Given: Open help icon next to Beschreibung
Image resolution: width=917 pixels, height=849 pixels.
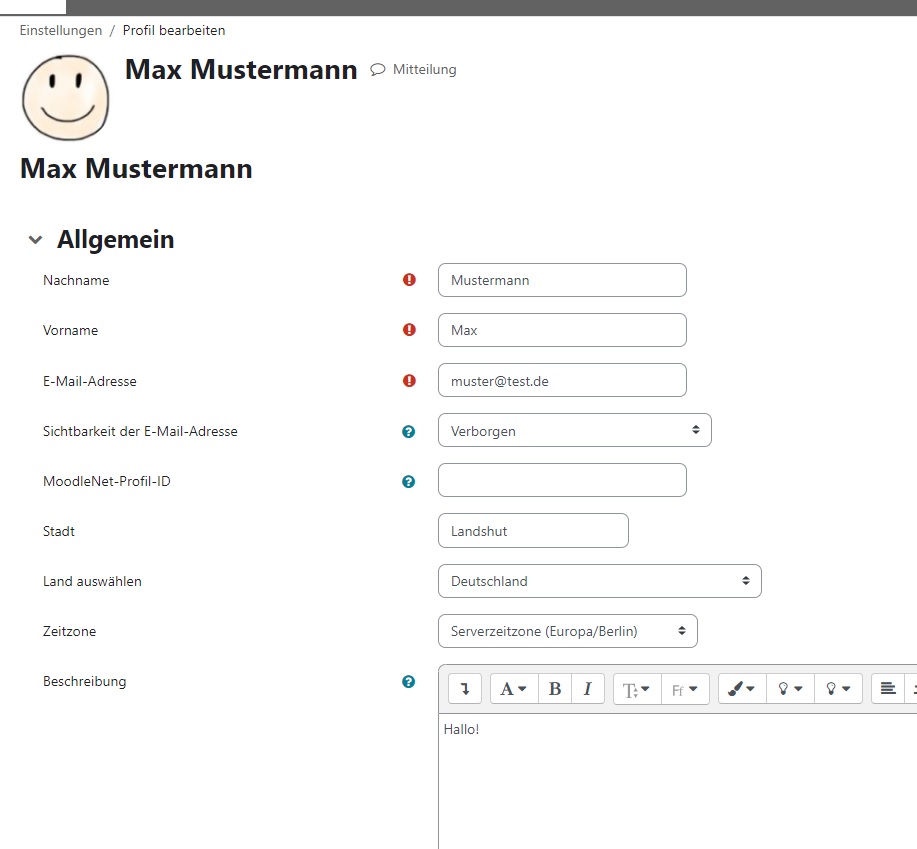Looking at the screenshot, I should 408,682.
